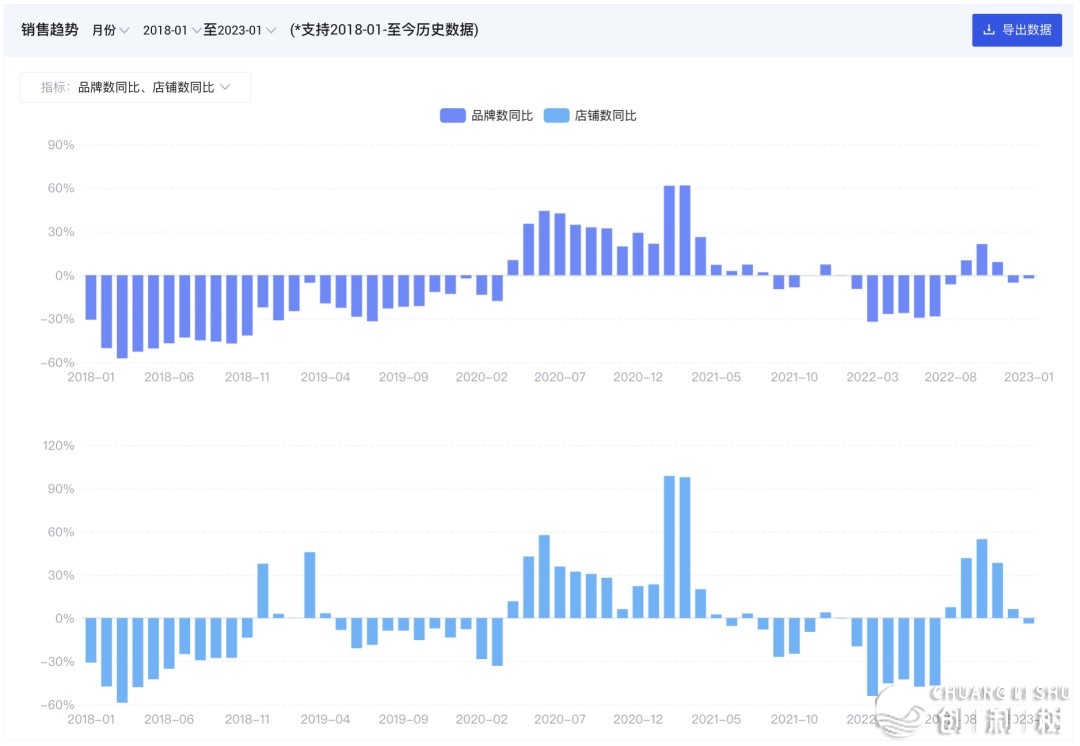This screenshot has width=1080, height=746.
Task: Click the chevron arrow beside 月份
Action: 125,30
